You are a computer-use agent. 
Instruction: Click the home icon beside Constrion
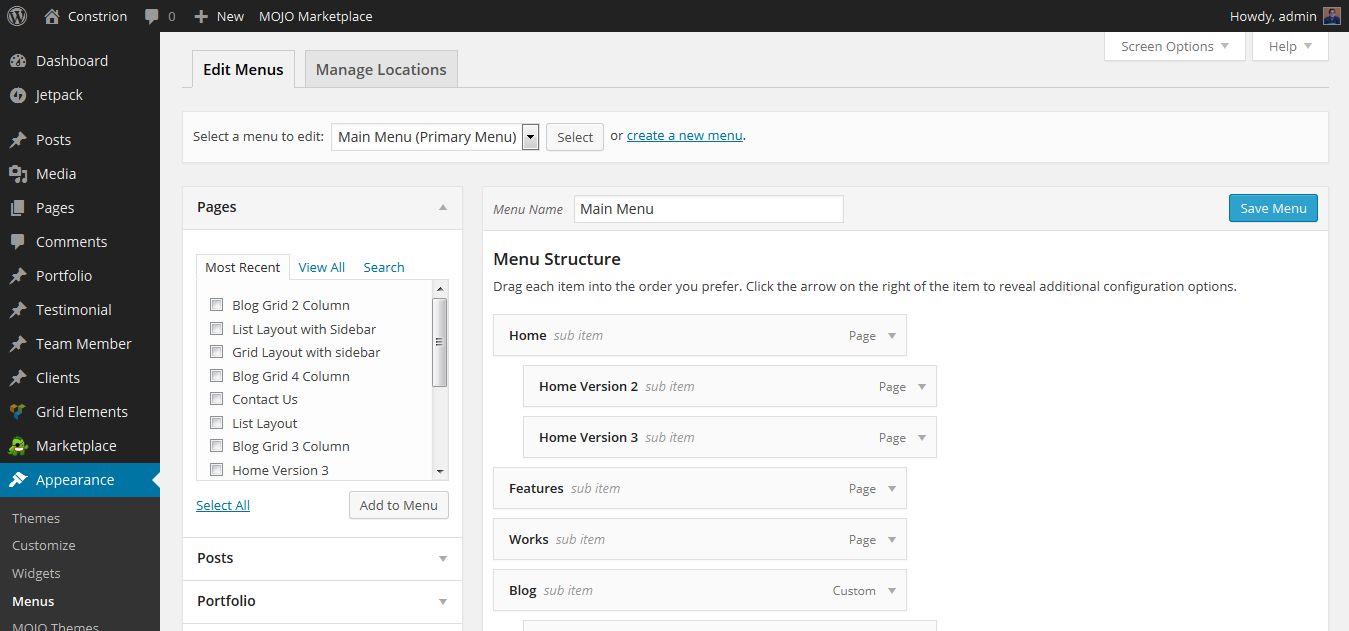(x=52, y=16)
